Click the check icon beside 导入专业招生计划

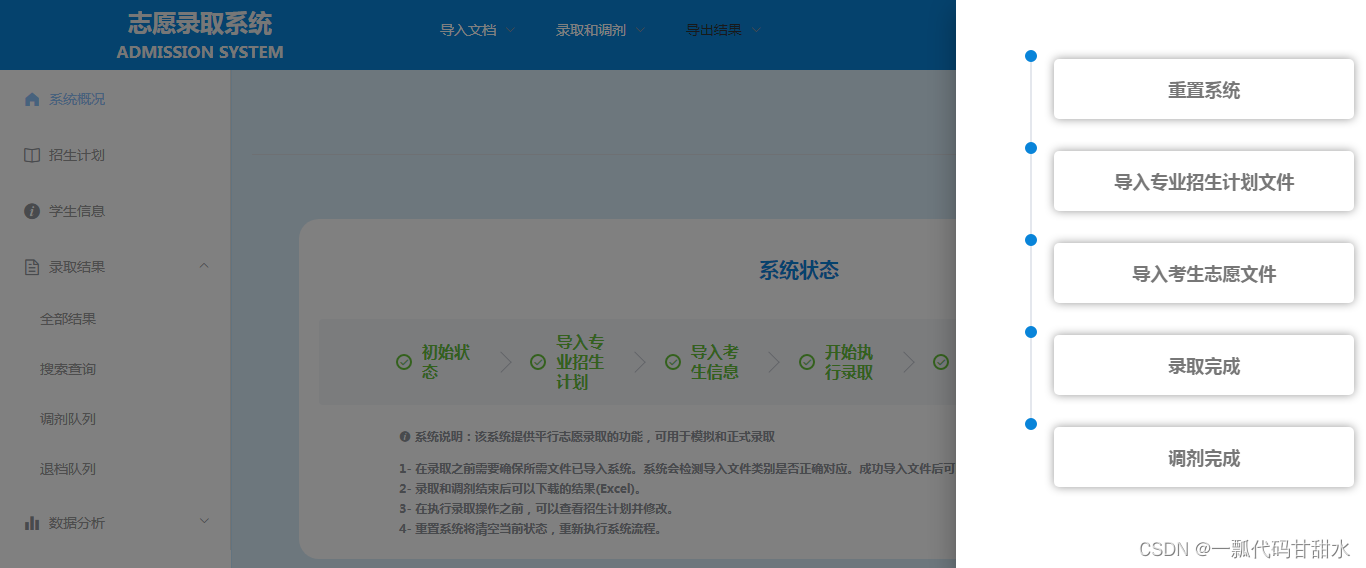pyautogui.click(x=538, y=362)
